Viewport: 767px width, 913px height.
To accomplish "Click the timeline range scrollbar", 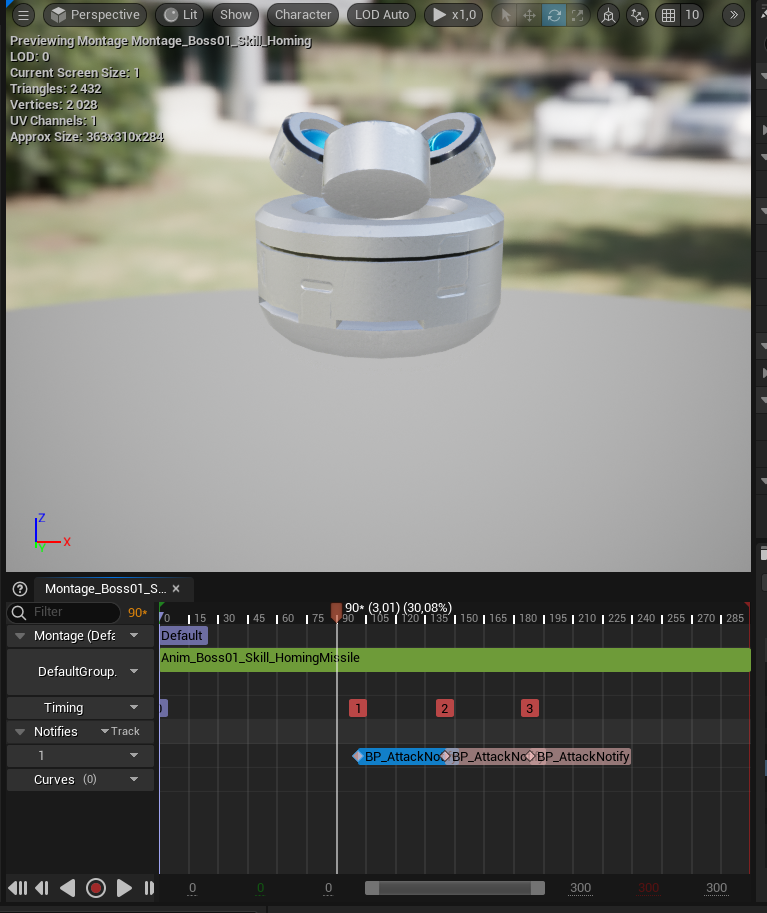I will tap(454, 888).
